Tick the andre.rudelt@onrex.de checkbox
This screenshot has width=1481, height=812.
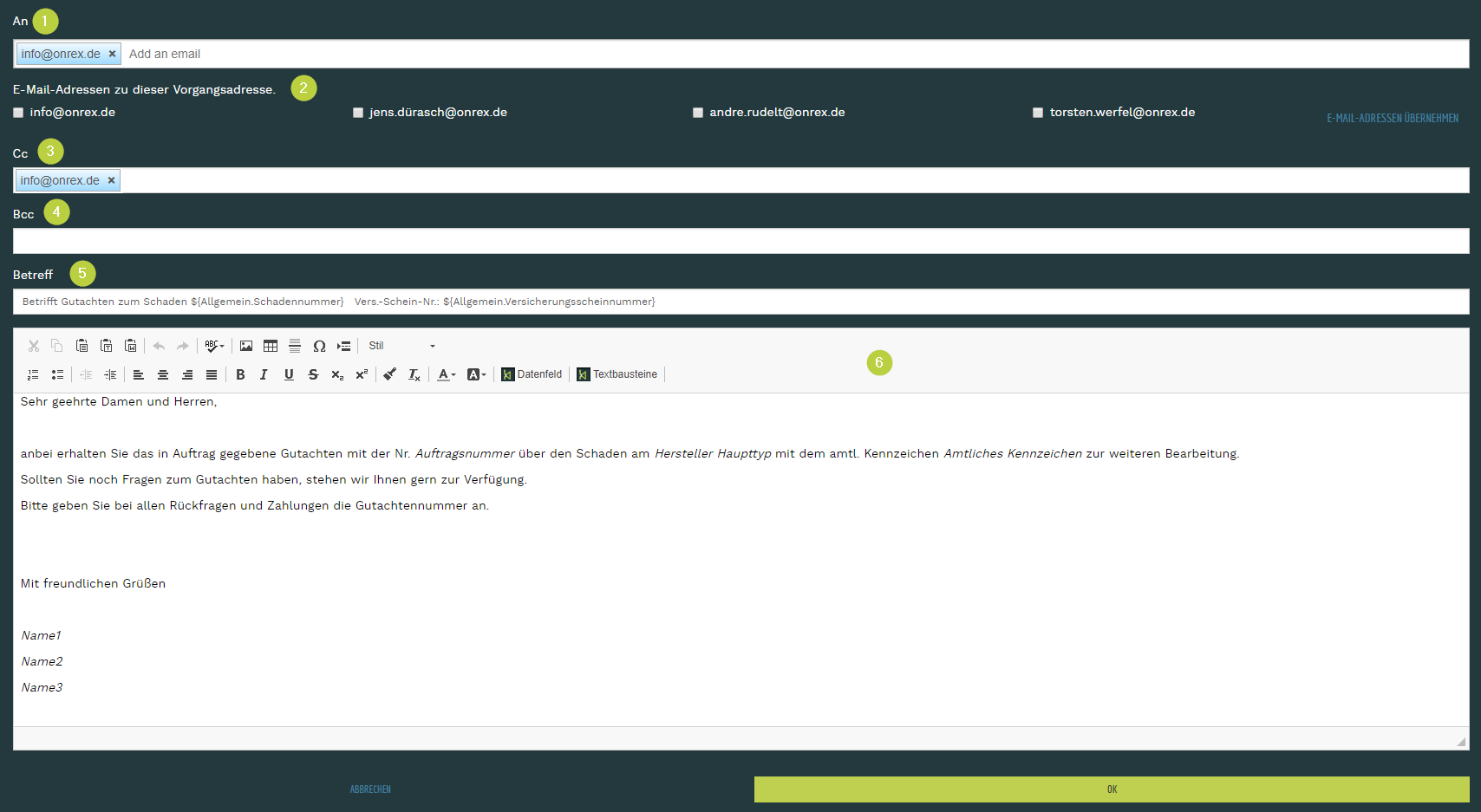click(698, 113)
